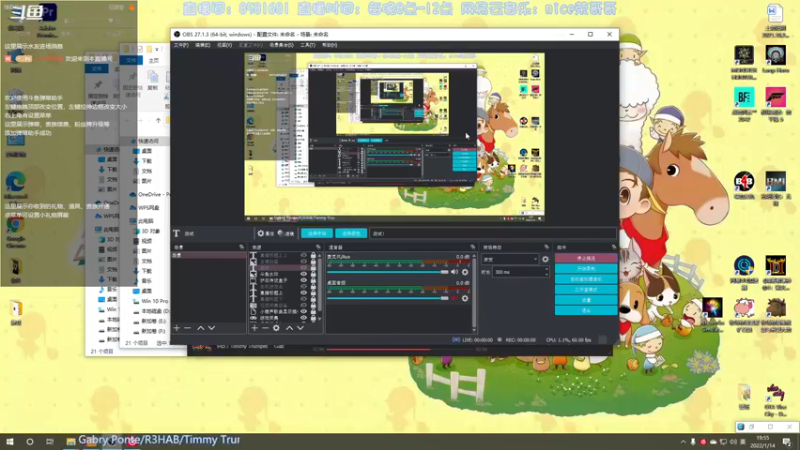This screenshot has width=800, height=450.
Task: Undock the Controls panel via header icon
Action: coord(614,247)
